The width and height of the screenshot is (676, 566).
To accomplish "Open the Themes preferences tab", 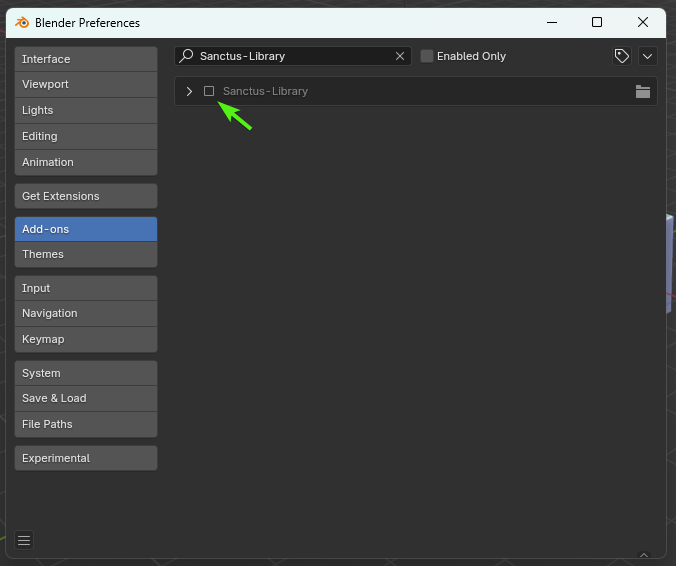I will pos(86,254).
